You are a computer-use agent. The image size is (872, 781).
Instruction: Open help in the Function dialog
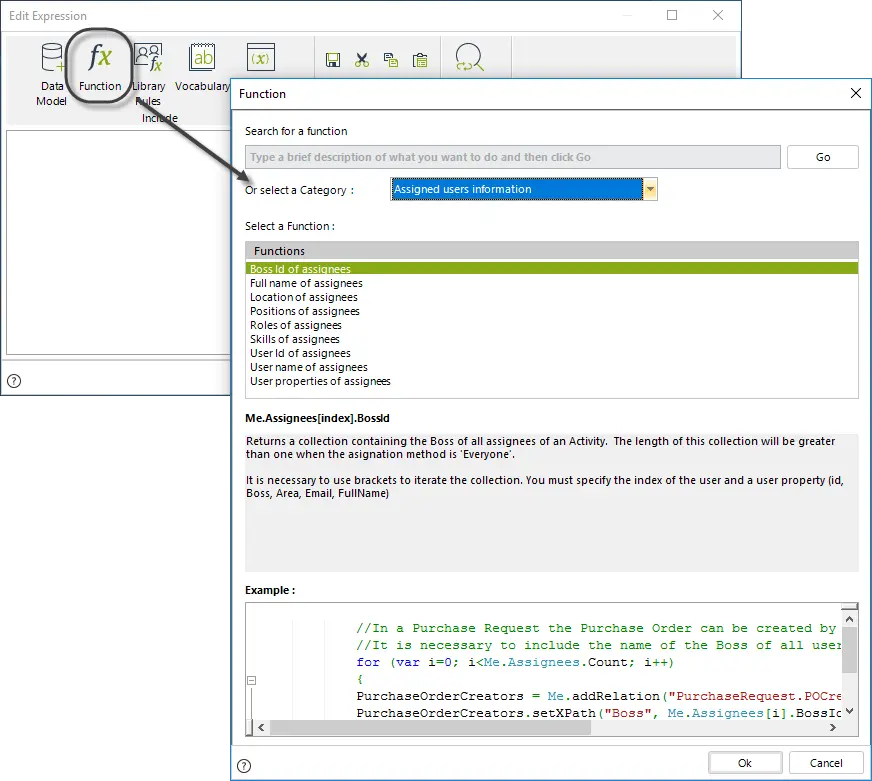[x=244, y=766]
